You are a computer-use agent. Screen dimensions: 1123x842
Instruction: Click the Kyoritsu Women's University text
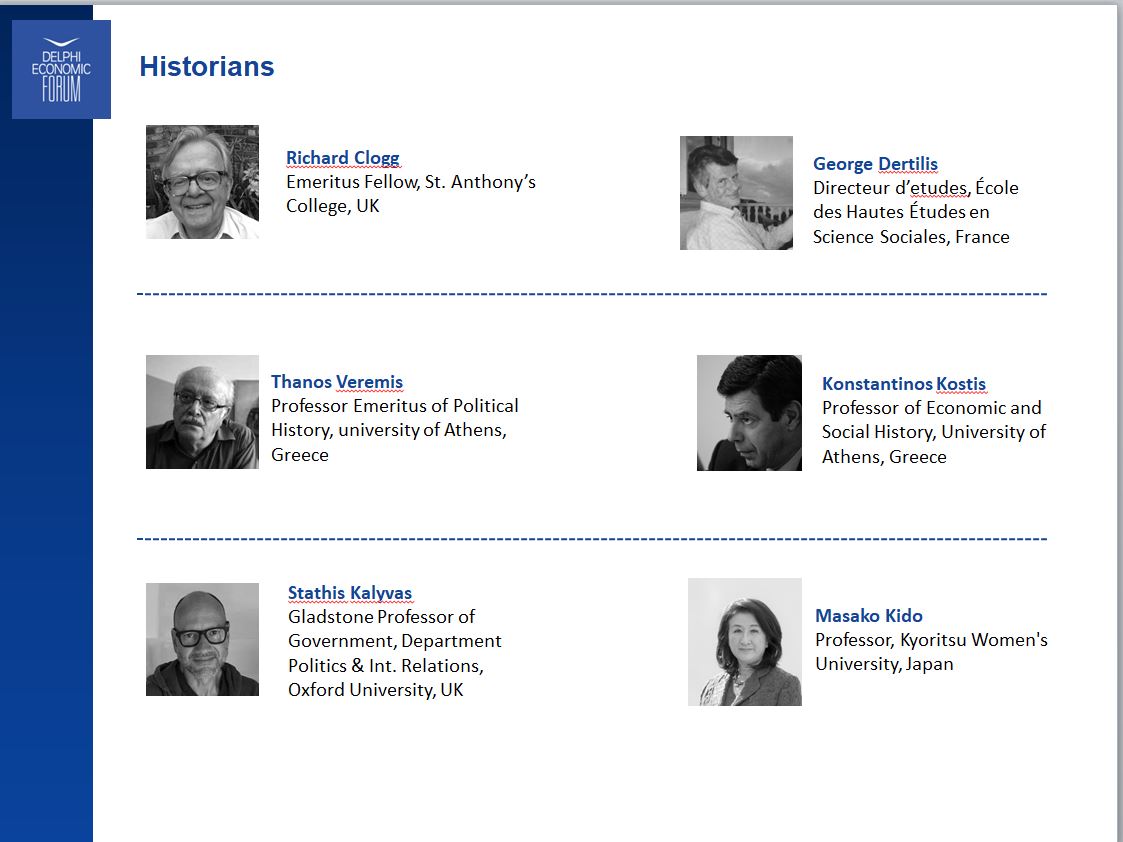(931, 652)
